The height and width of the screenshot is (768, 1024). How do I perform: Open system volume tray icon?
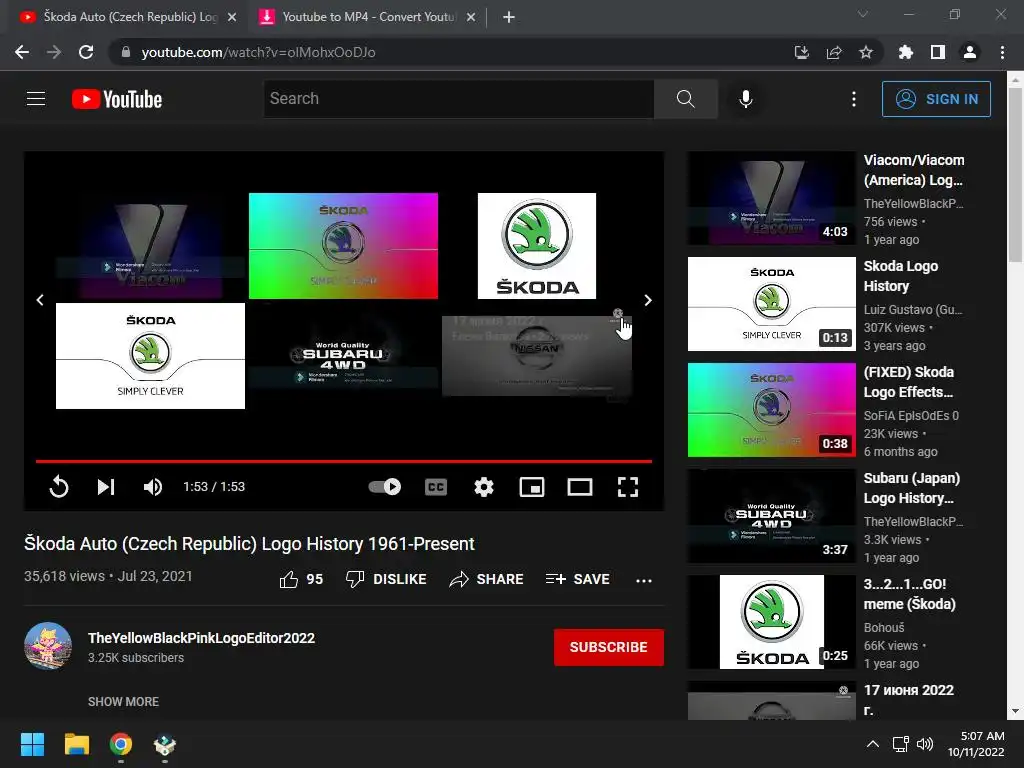click(925, 744)
